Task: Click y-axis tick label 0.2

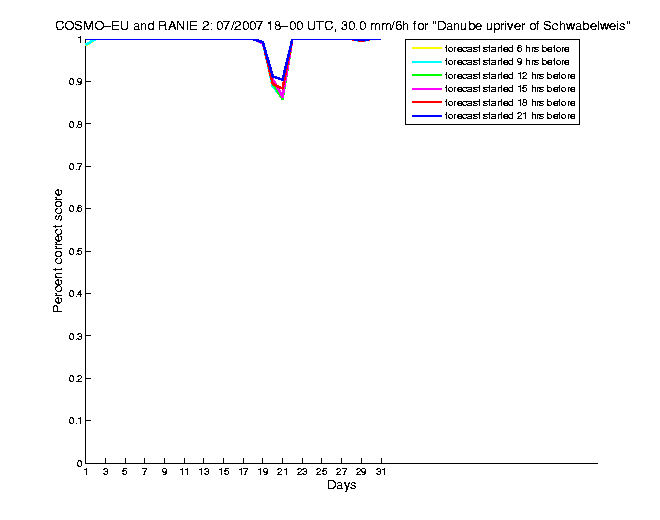Action: pyautogui.click(x=74, y=379)
